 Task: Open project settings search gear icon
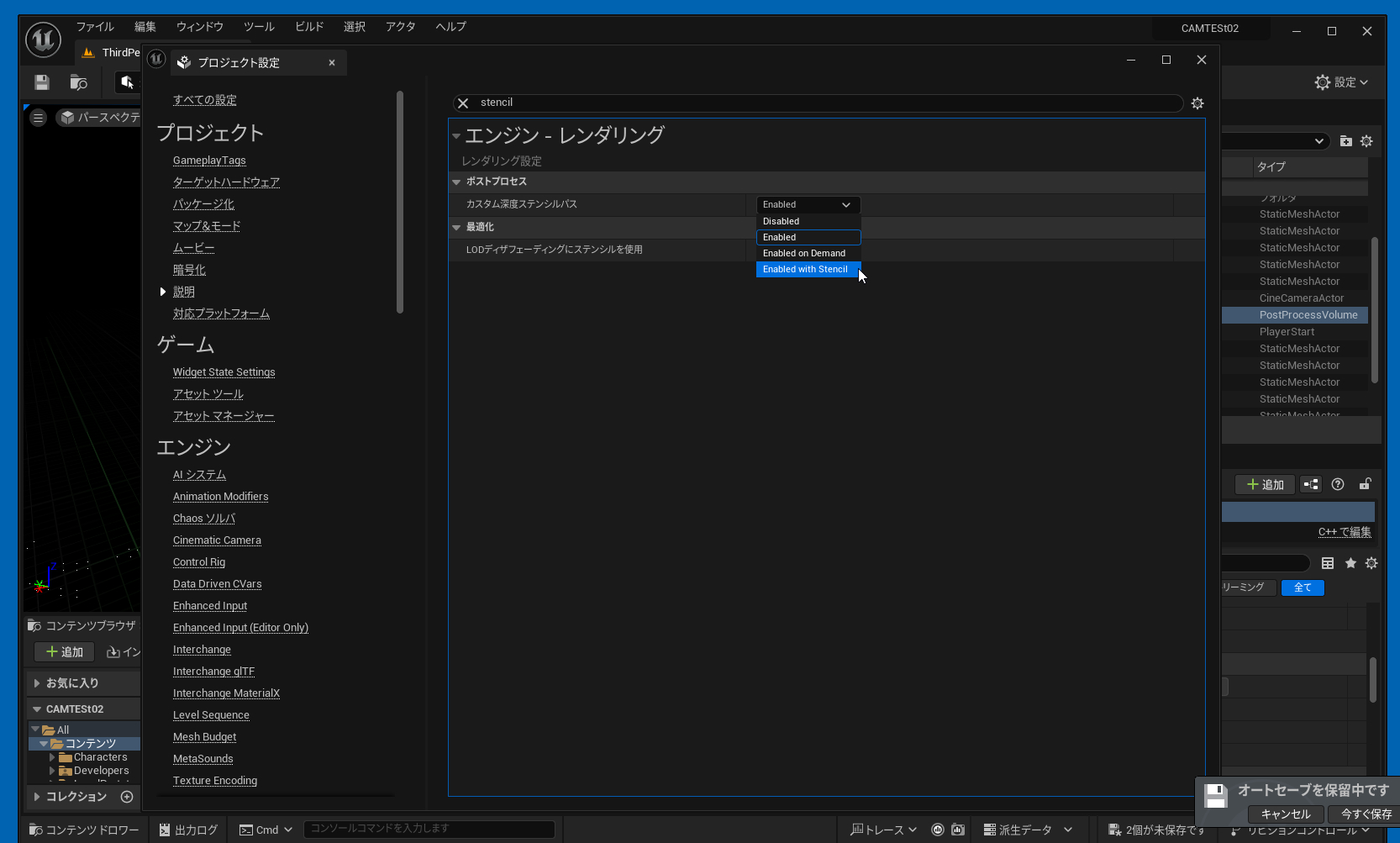tap(1197, 103)
